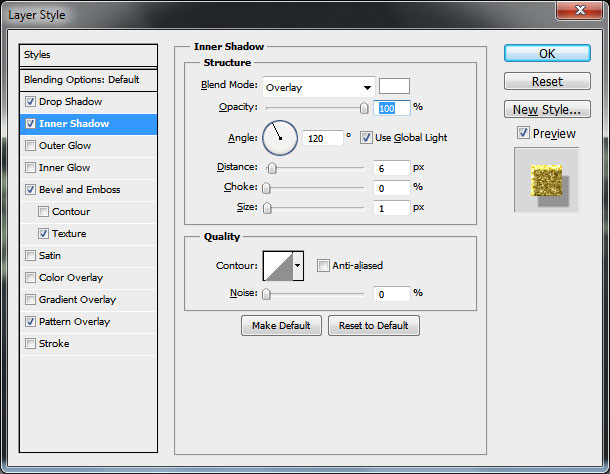The width and height of the screenshot is (610, 474).
Task: Open the Blend Mode Overlay dropdown
Action: (319, 87)
